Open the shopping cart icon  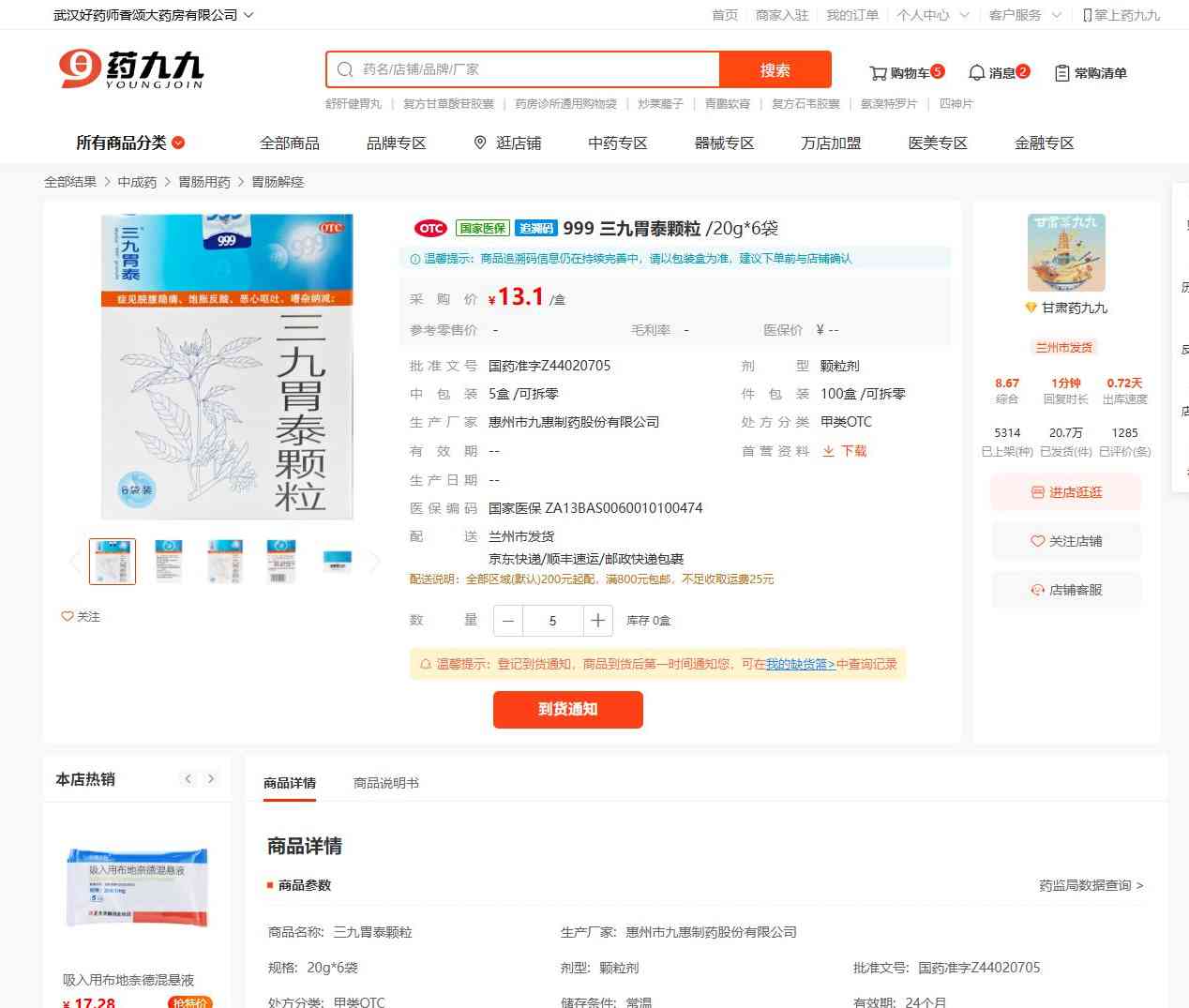coord(879,73)
